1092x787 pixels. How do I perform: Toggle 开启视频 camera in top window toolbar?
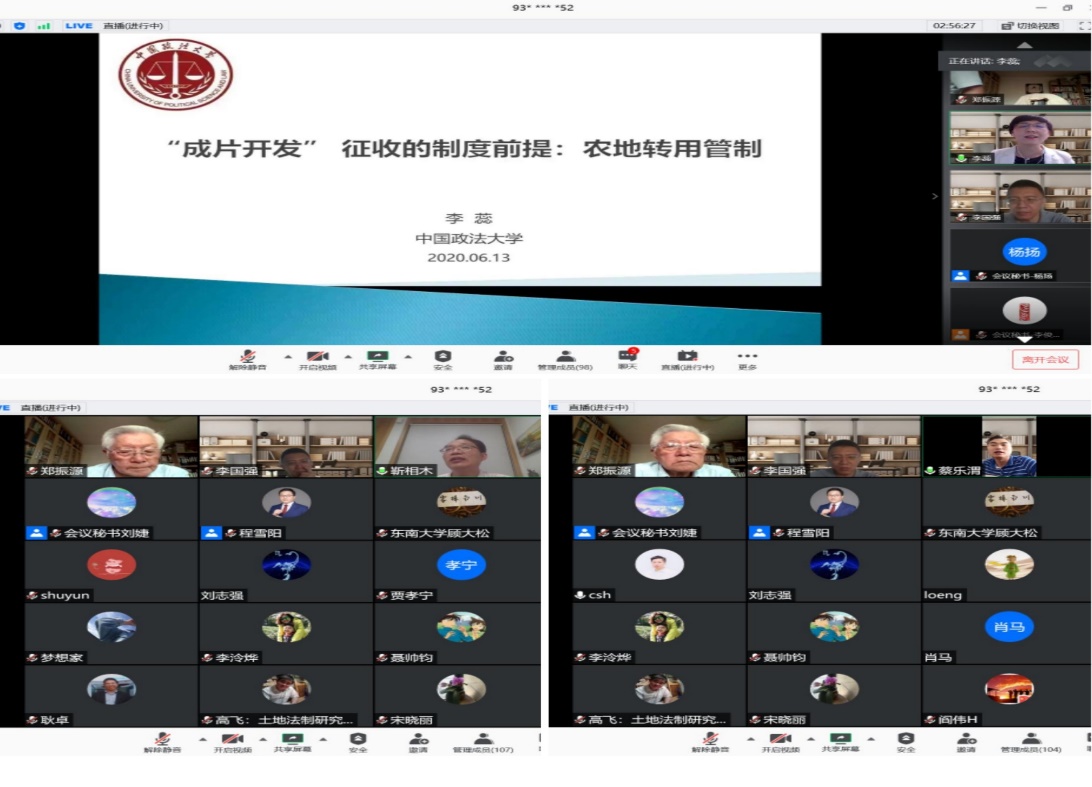(318, 358)
